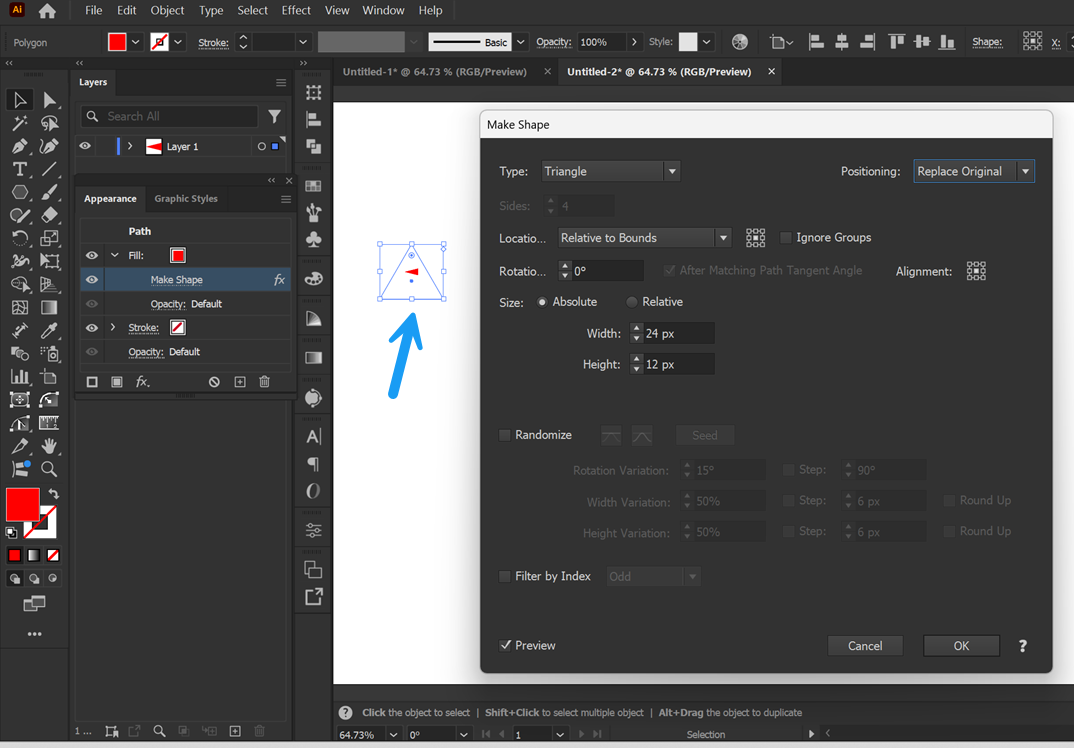Screen dimensions: 1074x748
Task: Open the Effect menu
Action: click(296, 10)
